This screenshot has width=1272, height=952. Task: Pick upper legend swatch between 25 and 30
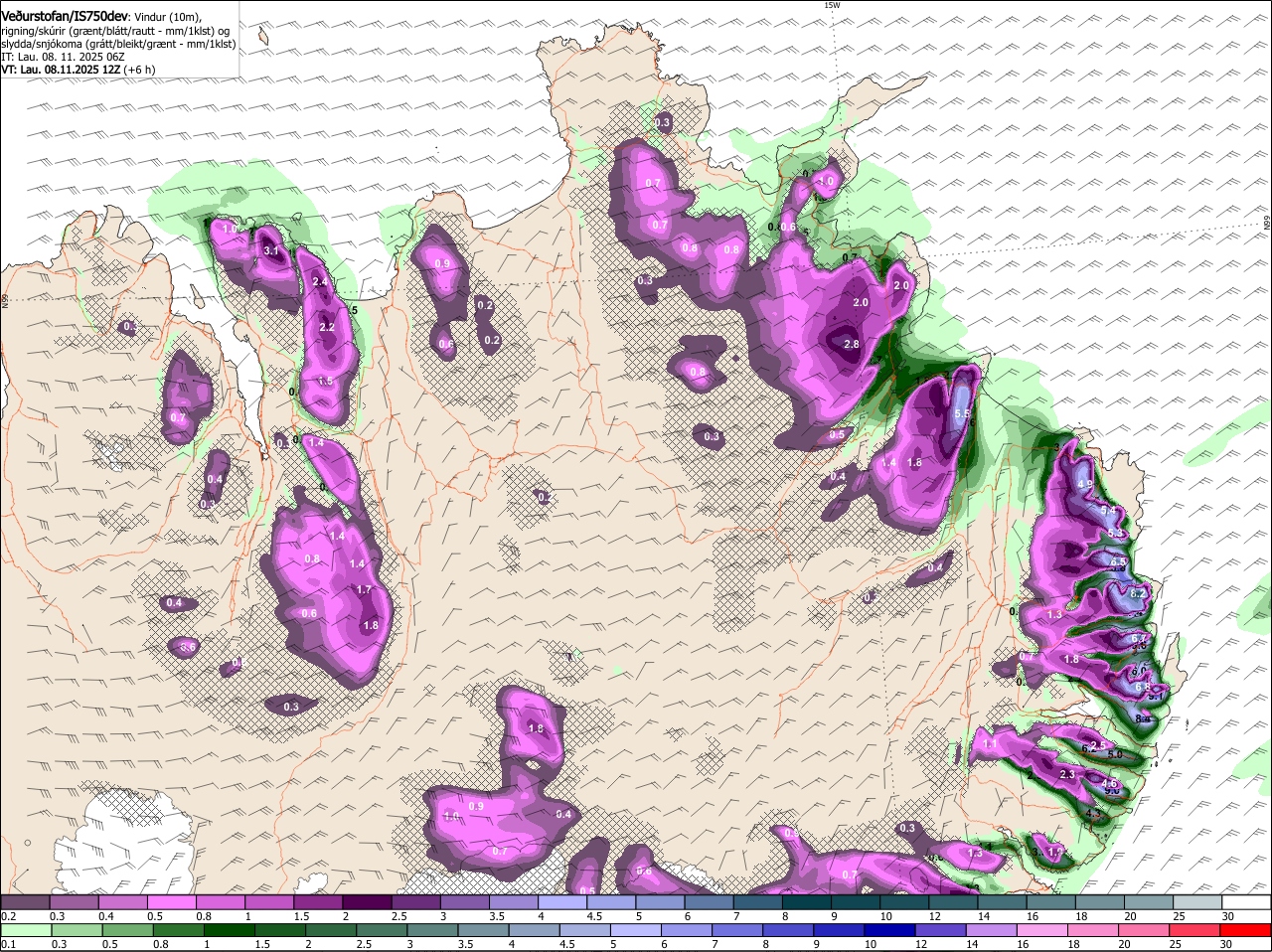pos(1196,902)
